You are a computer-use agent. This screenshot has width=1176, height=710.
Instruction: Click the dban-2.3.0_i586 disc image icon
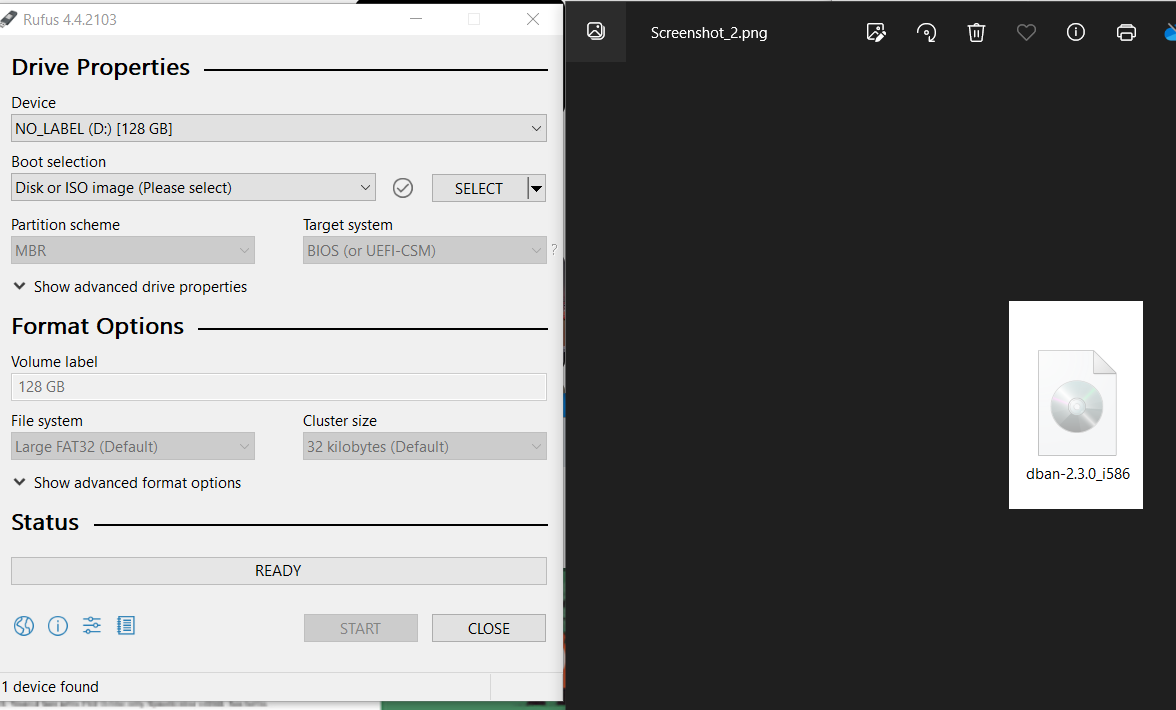tap(1077, 403)
